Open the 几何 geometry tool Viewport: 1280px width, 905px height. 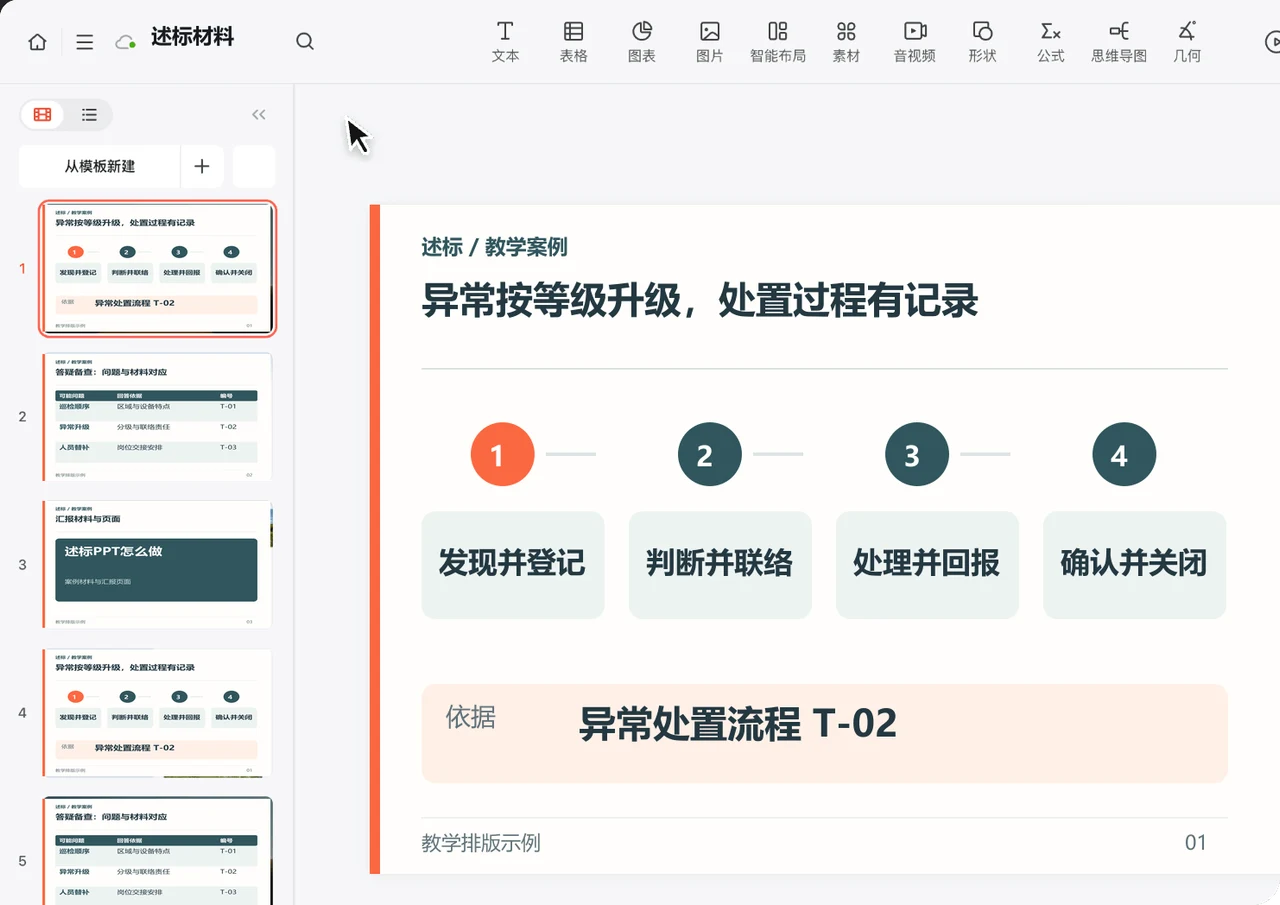[x=1187, y=42]
